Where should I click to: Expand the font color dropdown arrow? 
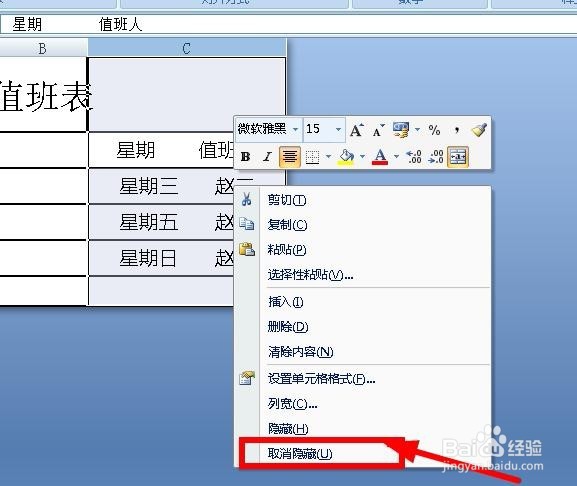tap(396, 157)
